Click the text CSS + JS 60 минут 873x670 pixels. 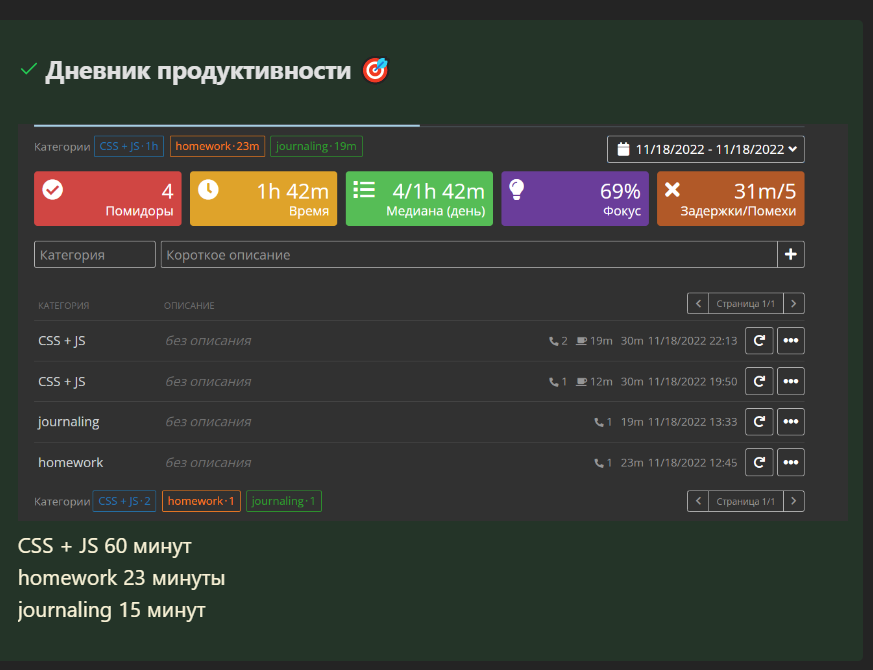[105, 546]
